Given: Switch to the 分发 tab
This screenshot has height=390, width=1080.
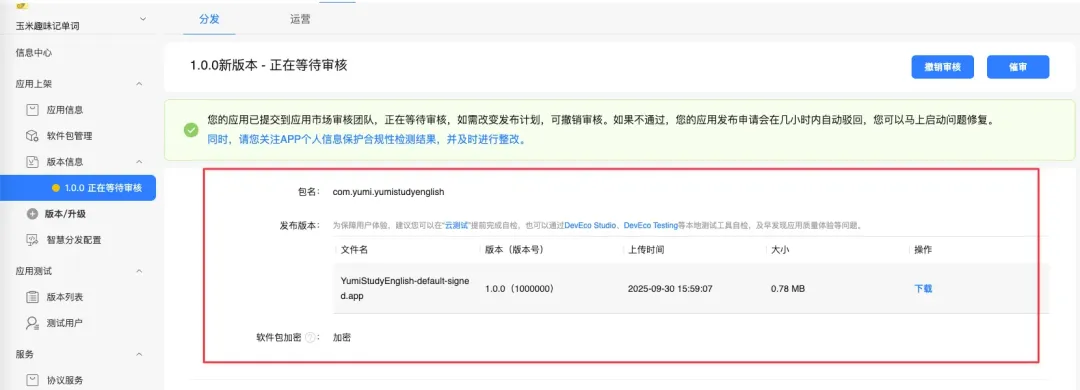Looking at the screenshot, I should pos(209,19).
